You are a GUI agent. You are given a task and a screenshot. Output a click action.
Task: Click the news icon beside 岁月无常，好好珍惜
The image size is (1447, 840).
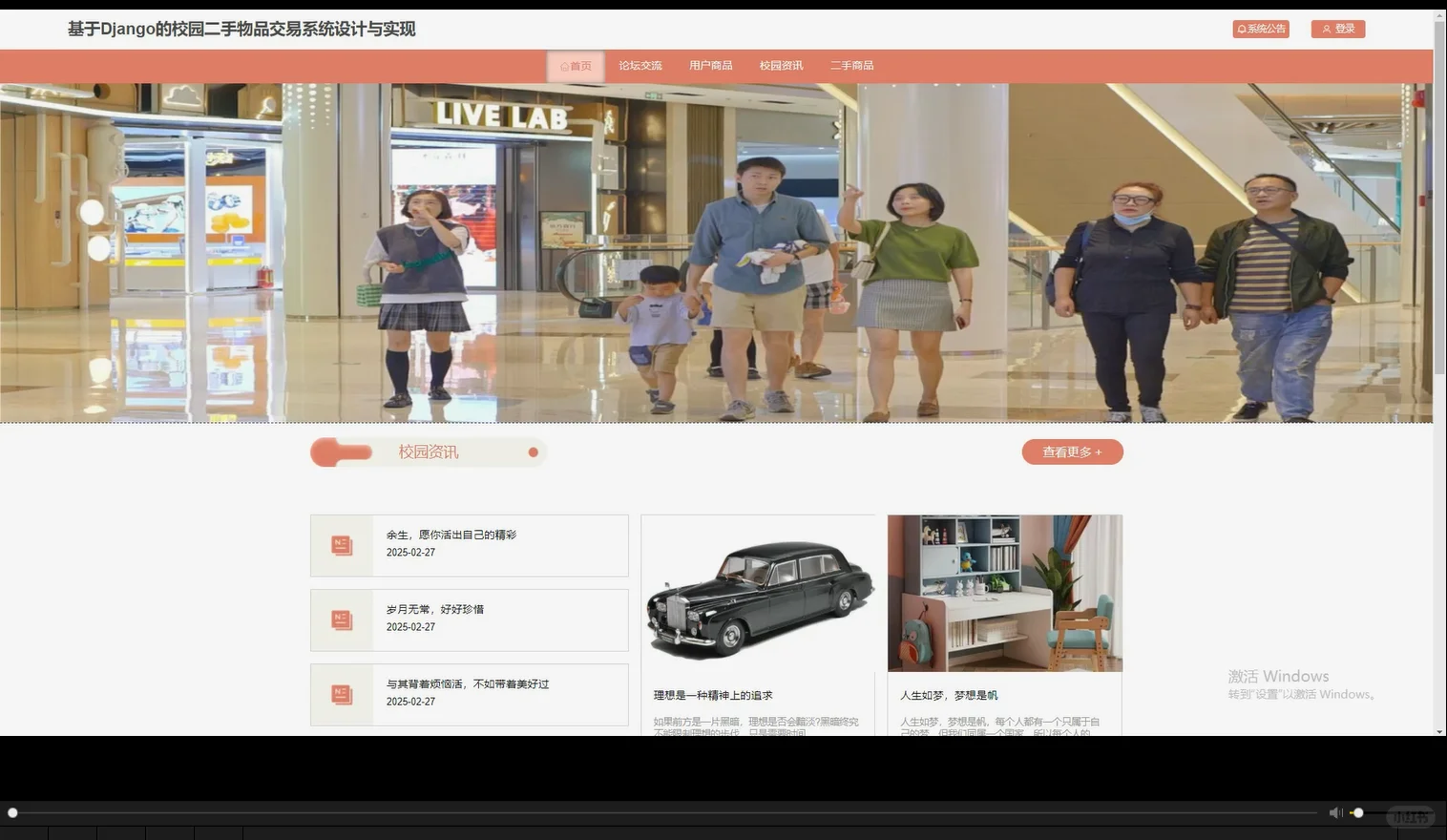[x=342, y=619]
